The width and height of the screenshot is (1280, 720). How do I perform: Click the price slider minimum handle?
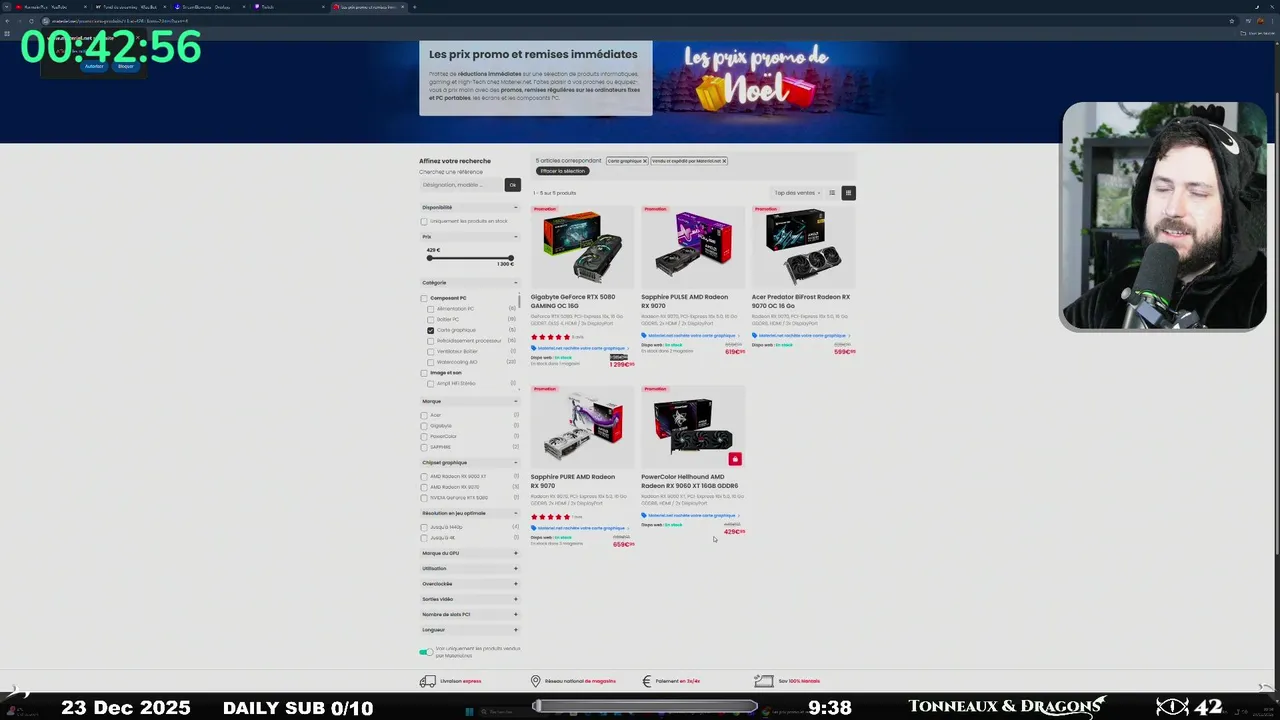click(430, 258)
